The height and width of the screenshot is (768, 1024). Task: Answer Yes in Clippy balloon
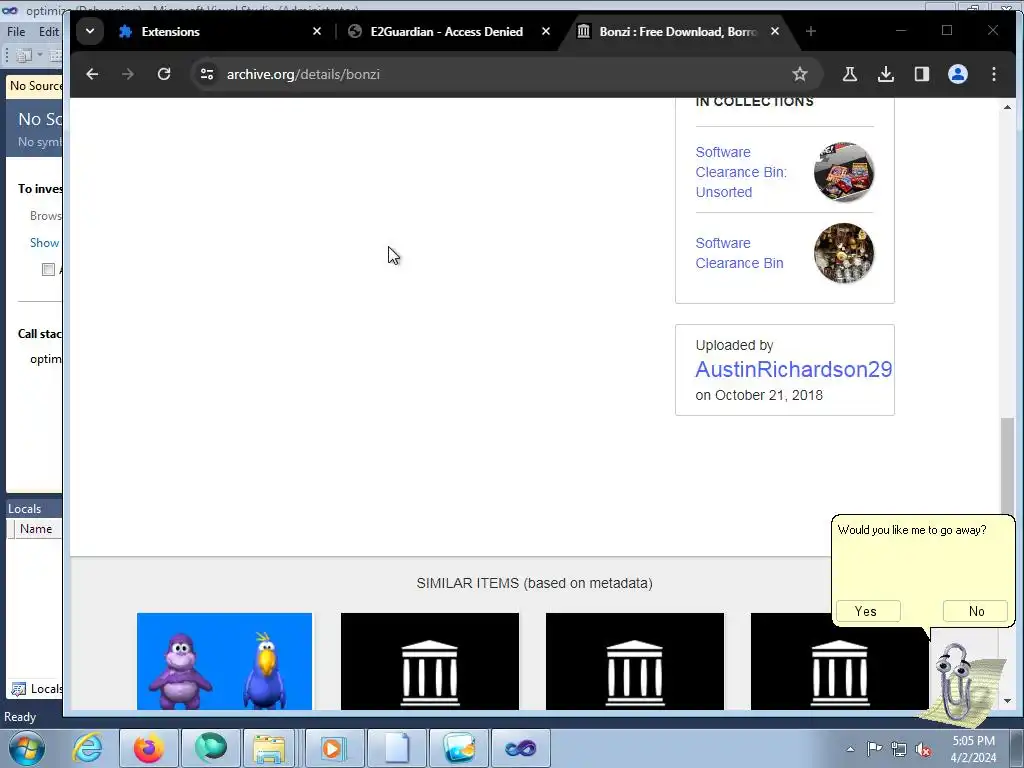click(x=868, y=611)
